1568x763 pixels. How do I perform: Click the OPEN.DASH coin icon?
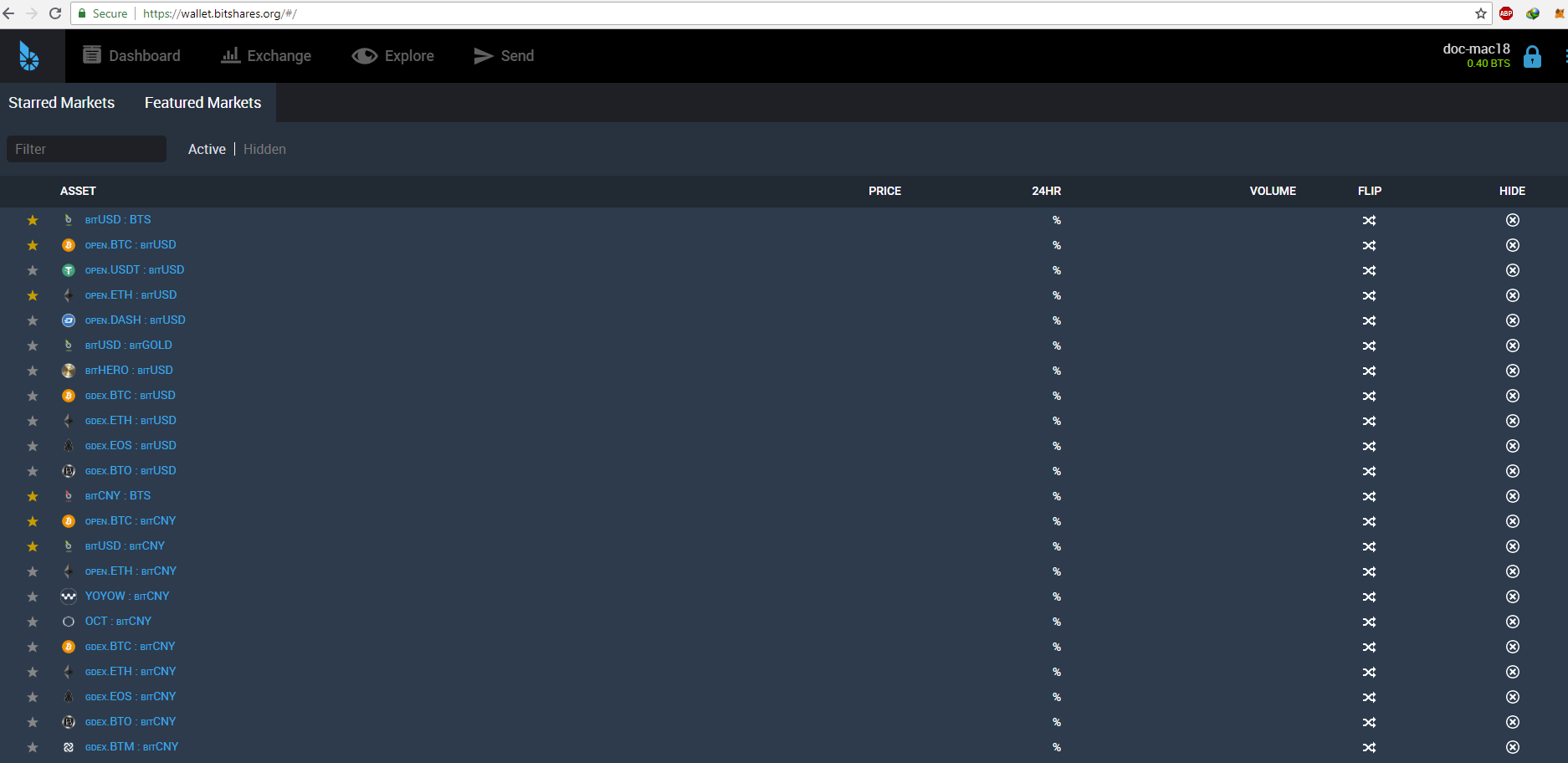69,320
